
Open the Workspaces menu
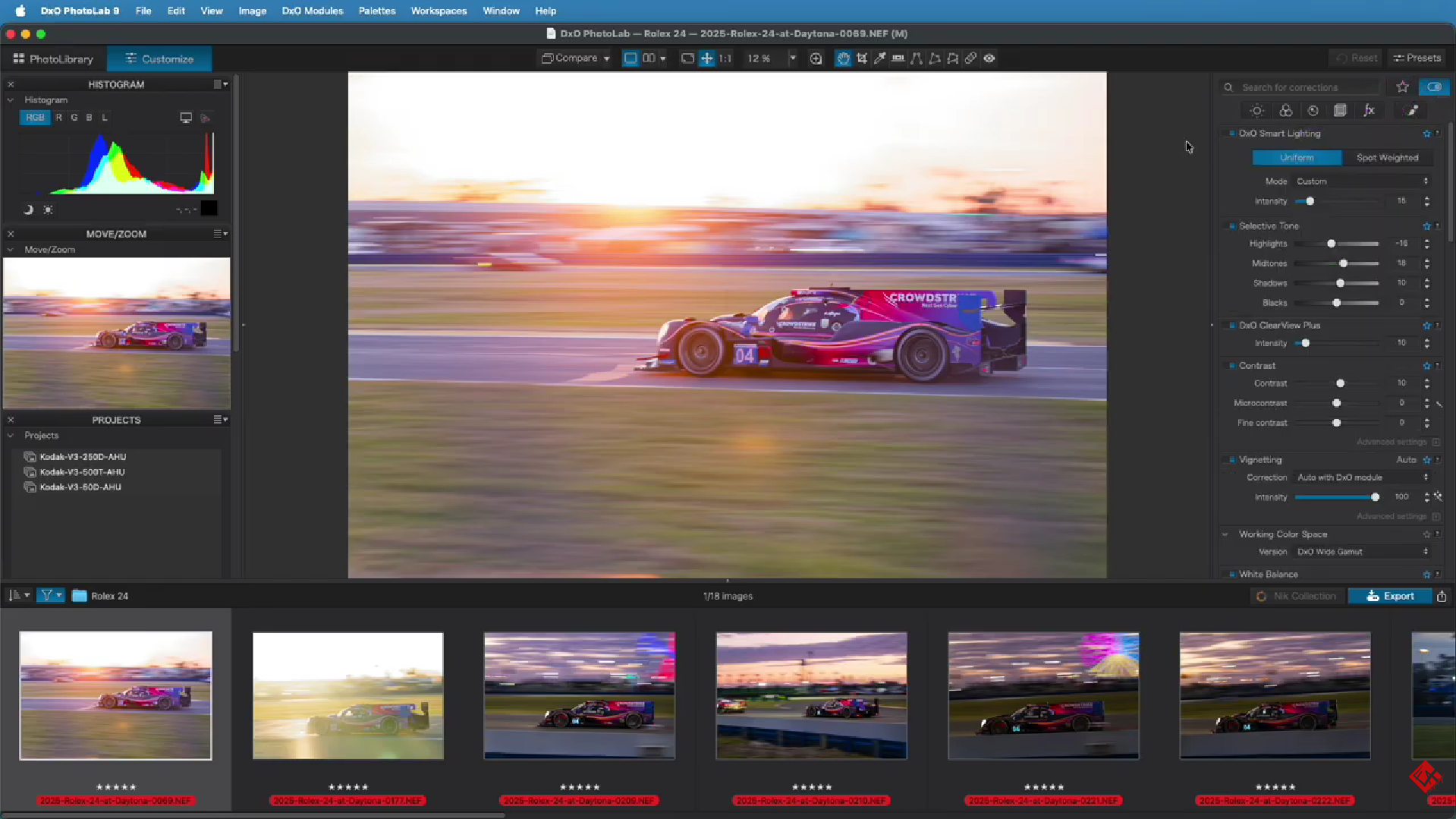point(439,11)
